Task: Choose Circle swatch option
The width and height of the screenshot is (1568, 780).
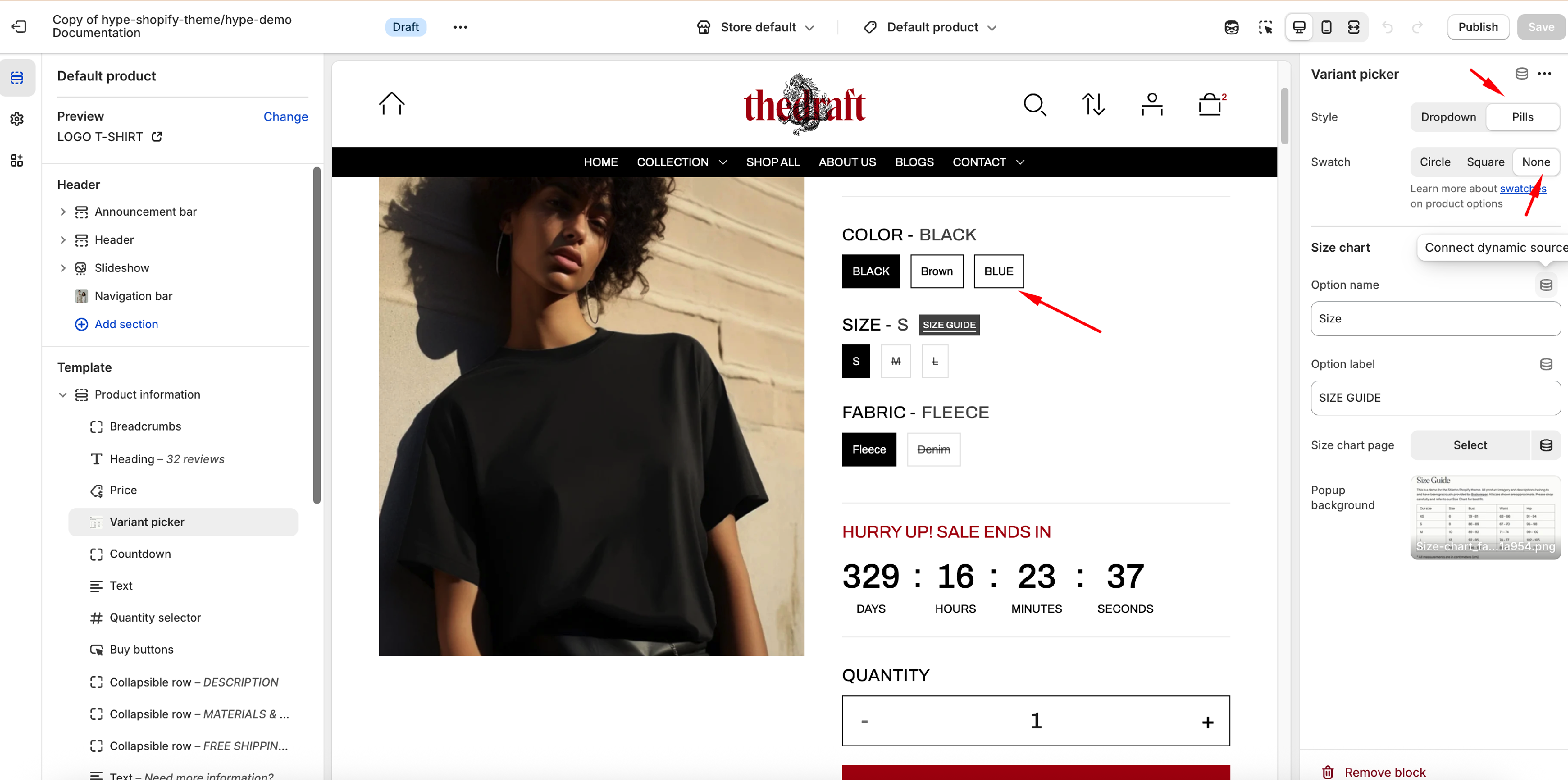Action: tap(1435, 162)
